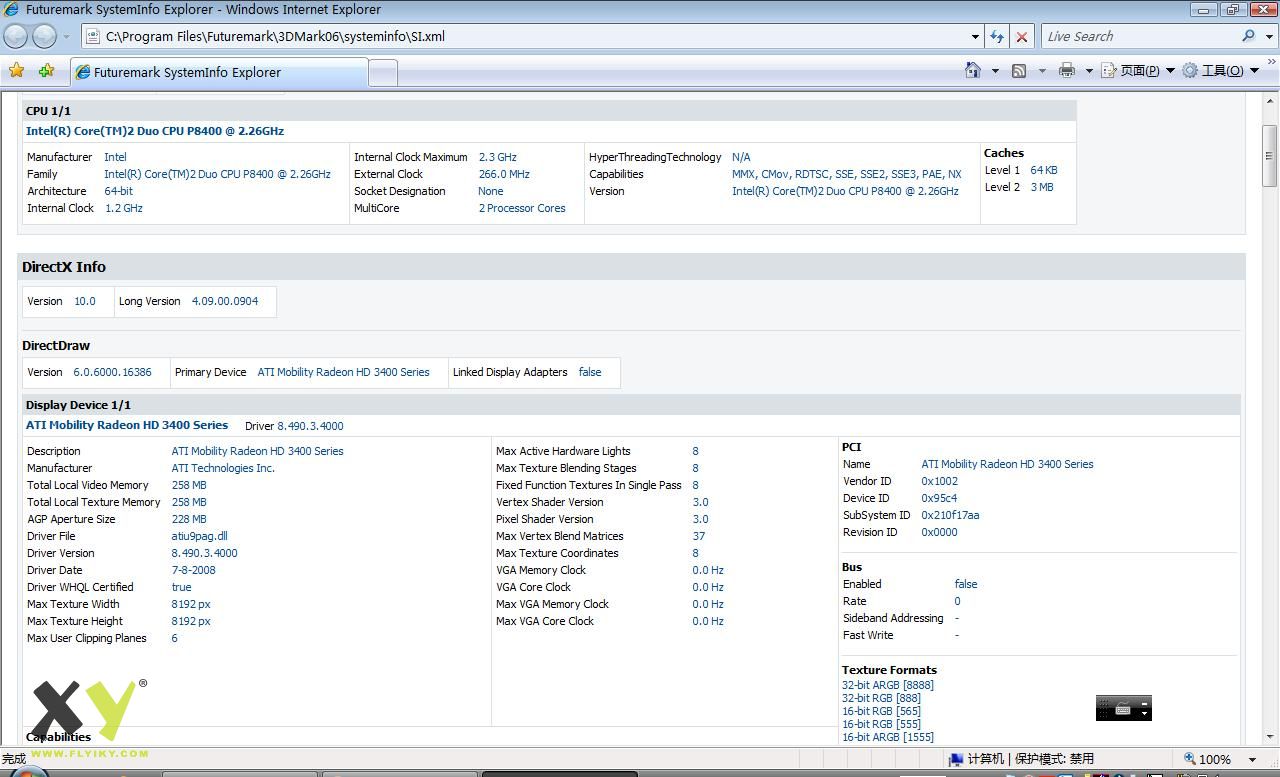Viewport: 1280px width, 777px height.
Task: Stop loading with the red X icon
Action: coord(1021,37)
